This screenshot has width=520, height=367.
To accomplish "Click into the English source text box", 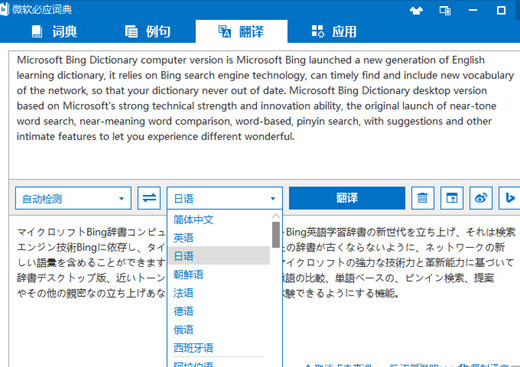I will coord(264,115).
